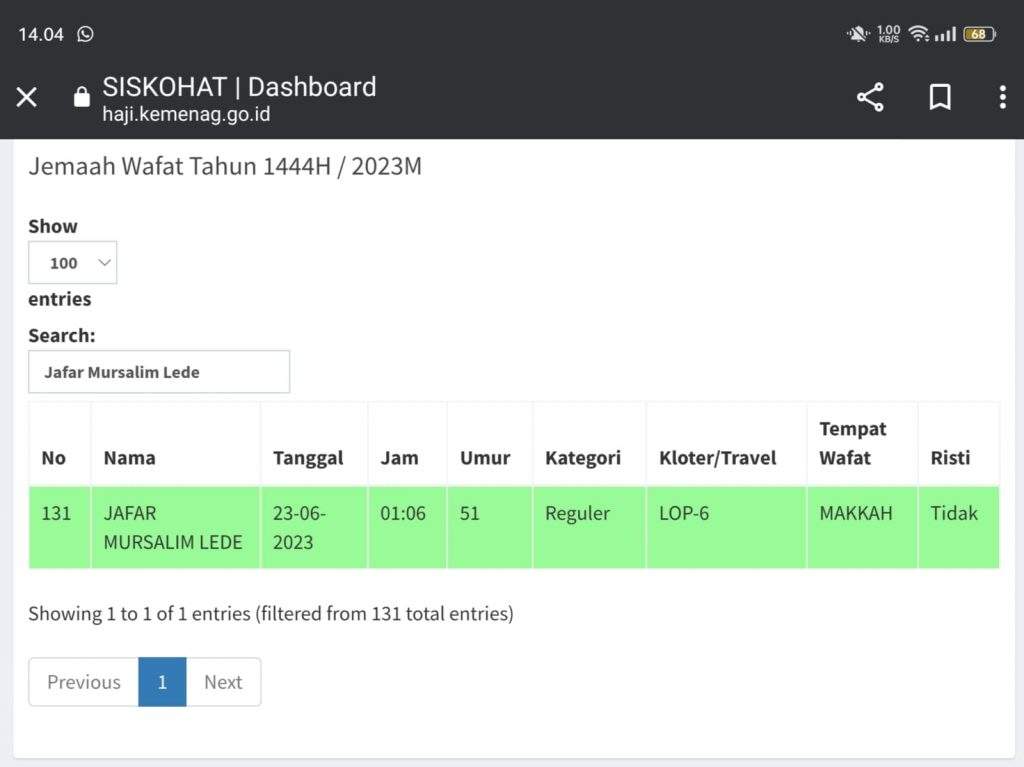Click the search field containing Jafar Mursalim Lede
The width and height of the screenshot is (1024, 767).
pos(159,372)
